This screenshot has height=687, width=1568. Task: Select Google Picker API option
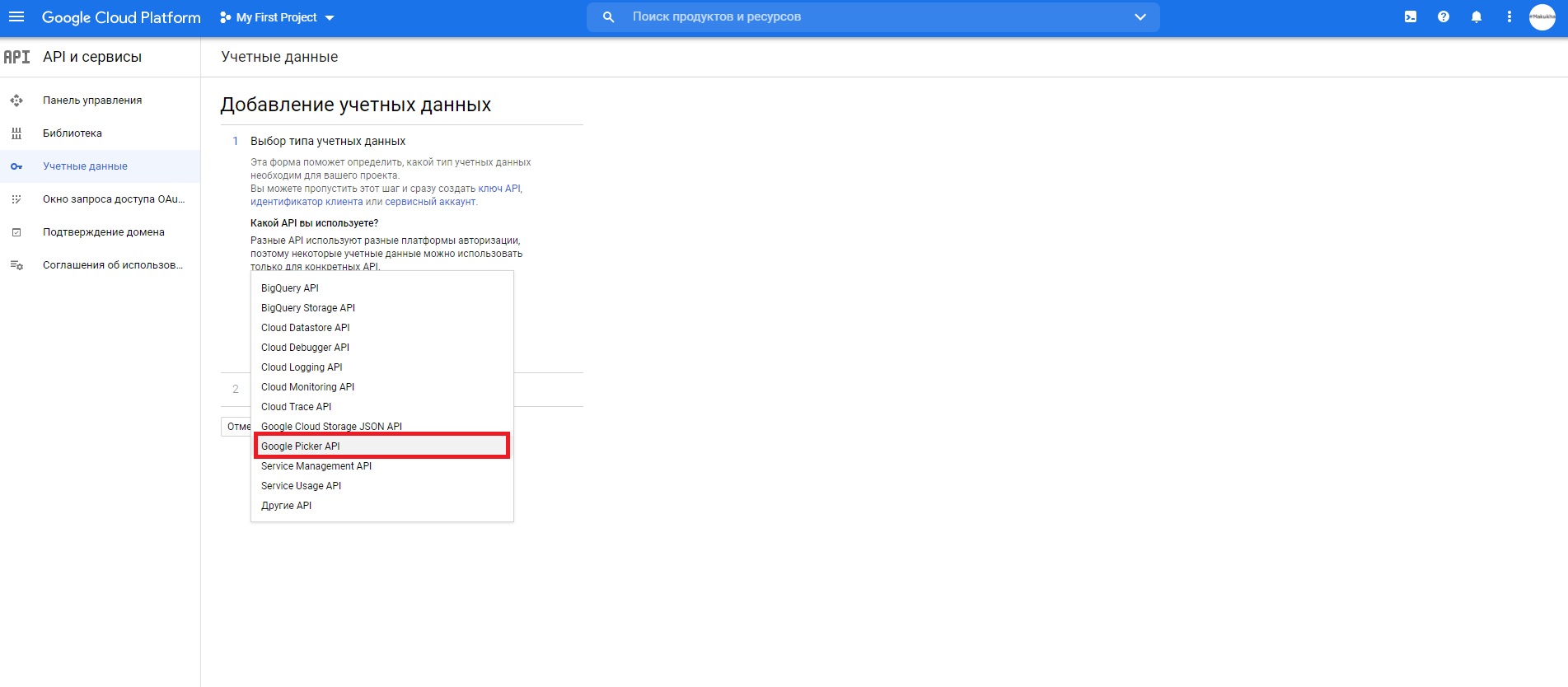382,446
